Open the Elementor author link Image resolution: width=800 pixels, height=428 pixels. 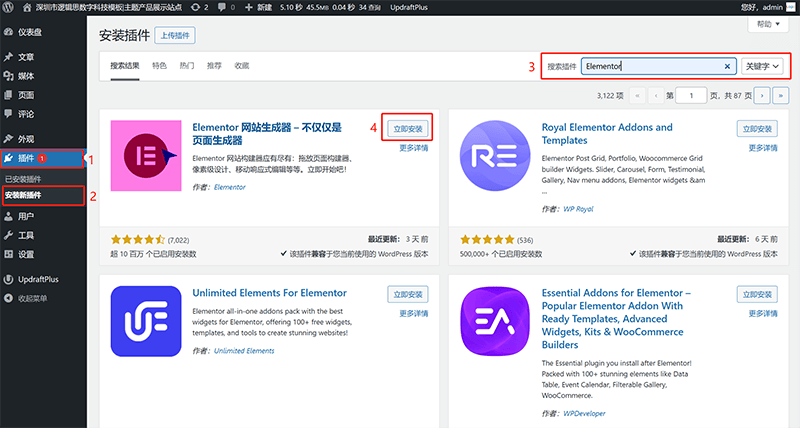click(230, 187)
